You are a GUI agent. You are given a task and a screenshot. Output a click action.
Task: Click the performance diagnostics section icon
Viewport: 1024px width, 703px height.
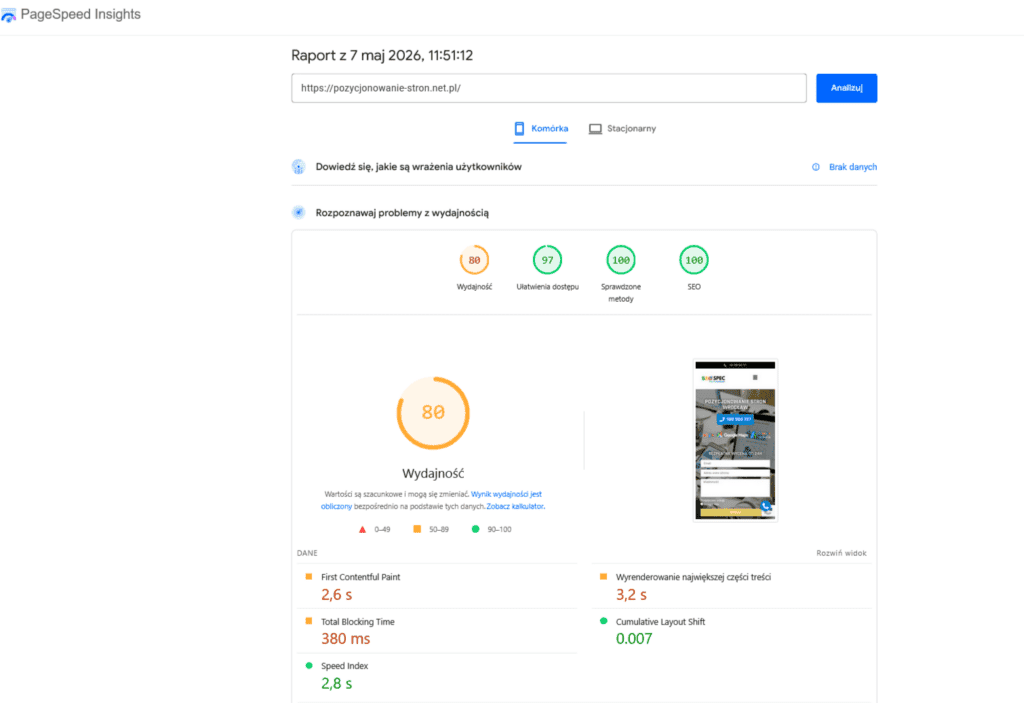point(298,212)
